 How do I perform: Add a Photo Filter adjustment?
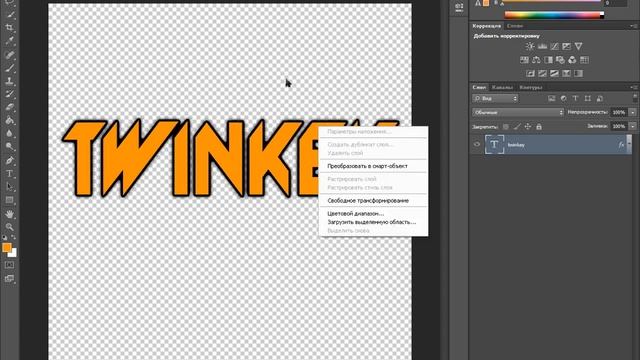[x=560, y=60]
